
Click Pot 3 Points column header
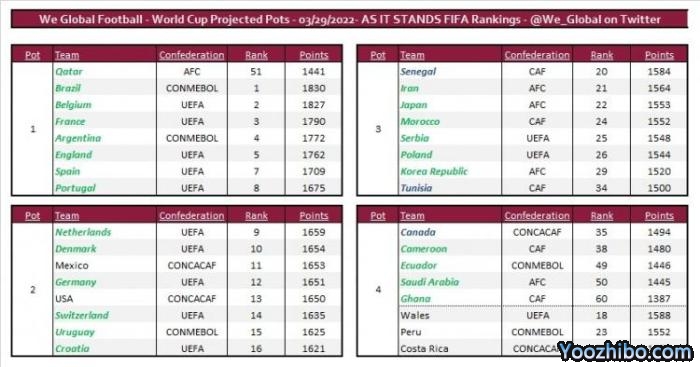pyautogui.click(x=659, y=55)
